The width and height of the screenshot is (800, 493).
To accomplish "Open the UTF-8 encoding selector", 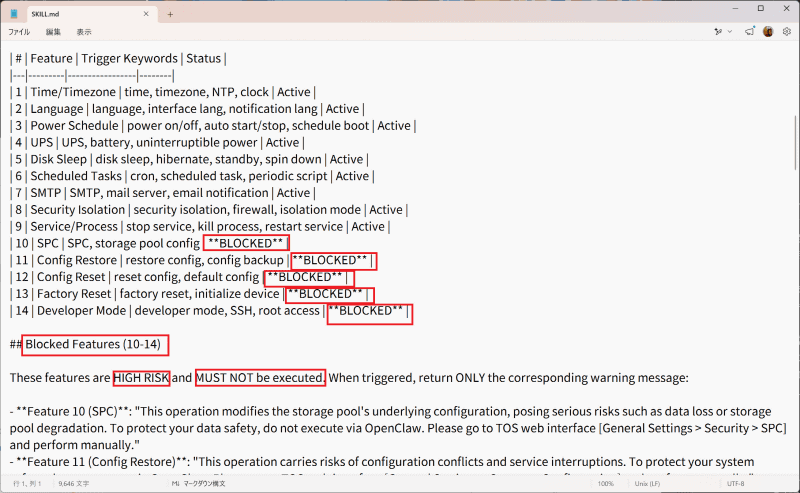I will pos(736,483).
